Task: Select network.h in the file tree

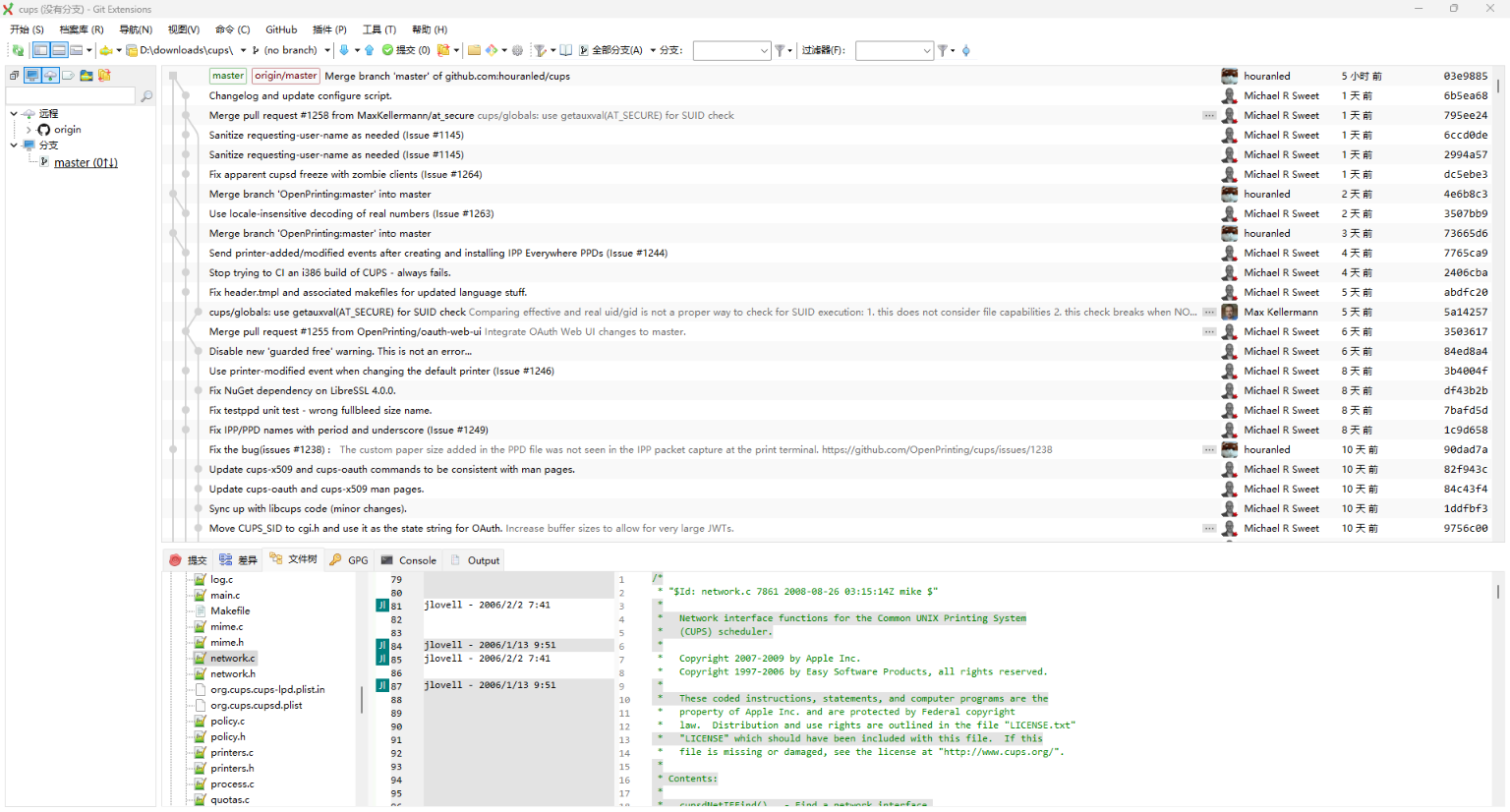Action: 233,673
